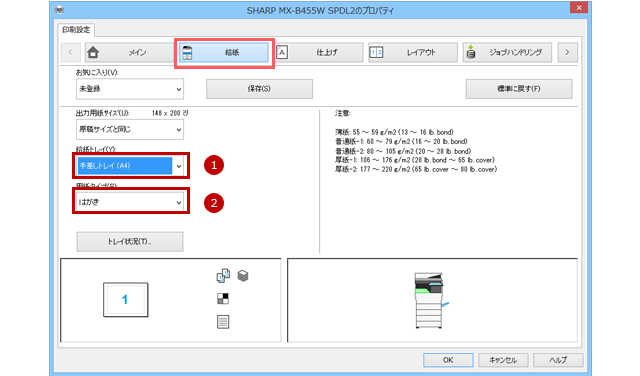Image resolution: width=640 pixels, height=376 pixels.
Task: Open the 仕上げ tab
Action: pyautogui.click(x=318, y=52)
